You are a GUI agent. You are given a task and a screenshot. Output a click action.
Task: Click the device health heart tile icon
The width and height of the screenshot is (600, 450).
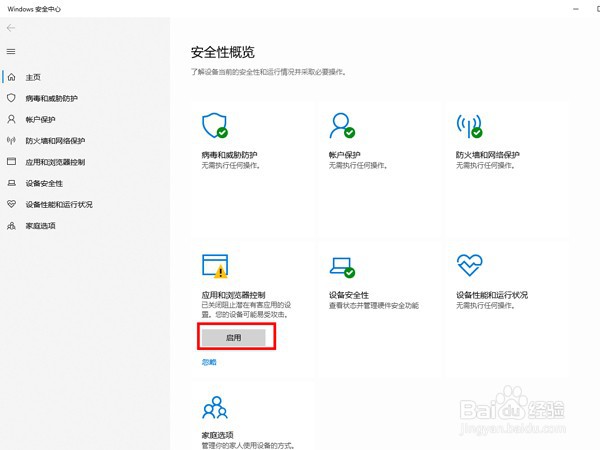470,265
